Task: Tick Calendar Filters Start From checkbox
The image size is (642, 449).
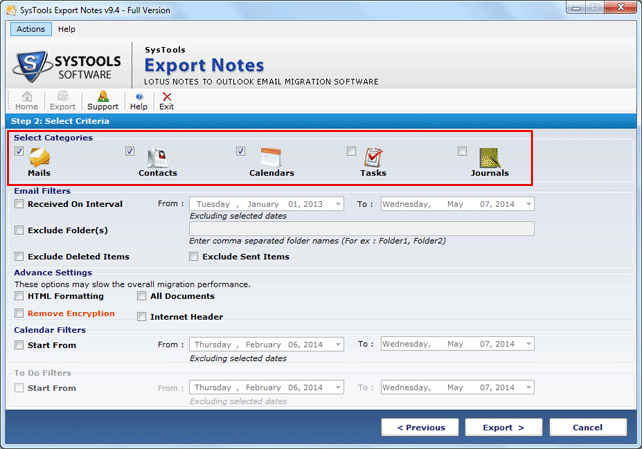Action: (x=19, y=345)
